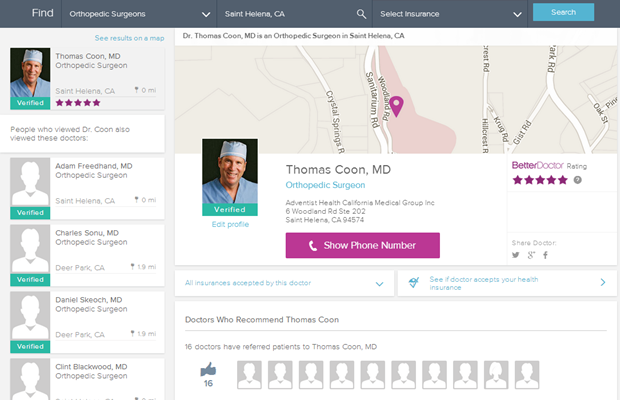Open See results on a map link
620x400 pixels.
pos(129,37)
